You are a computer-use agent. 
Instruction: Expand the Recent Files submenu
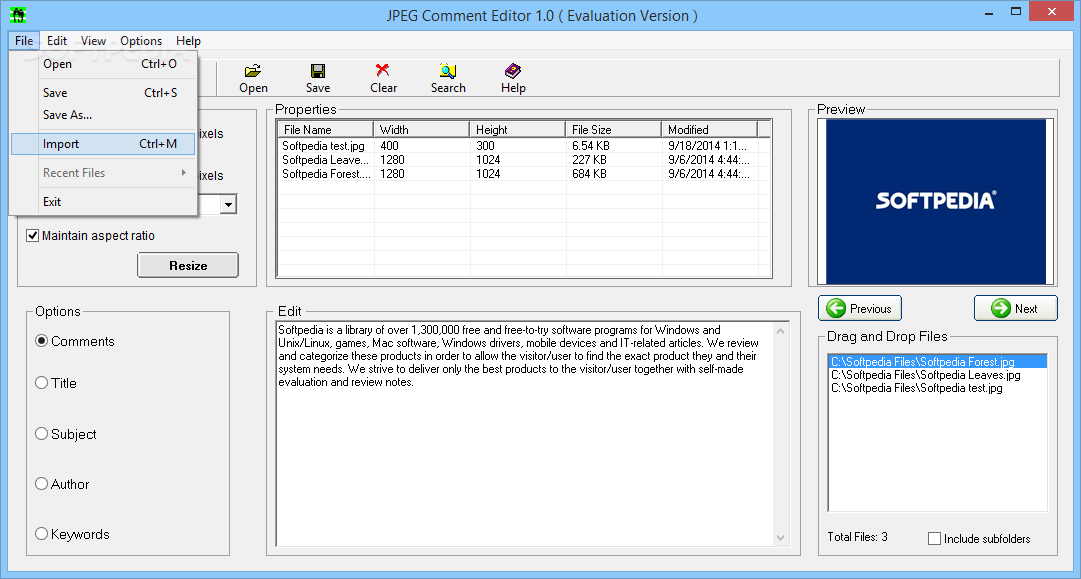click(x=103, y=173)
